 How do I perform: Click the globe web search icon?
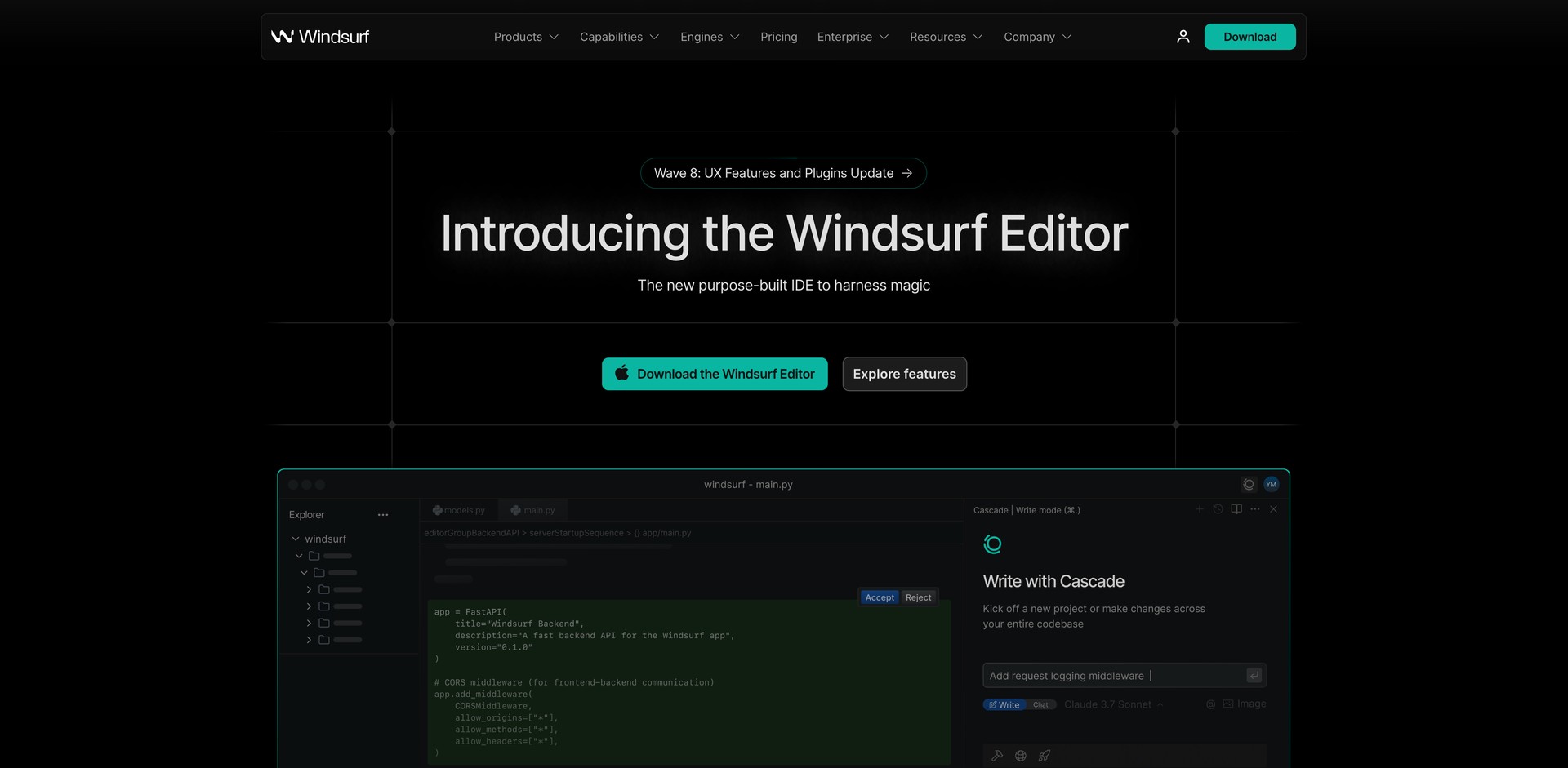[x=1021, y=756]
